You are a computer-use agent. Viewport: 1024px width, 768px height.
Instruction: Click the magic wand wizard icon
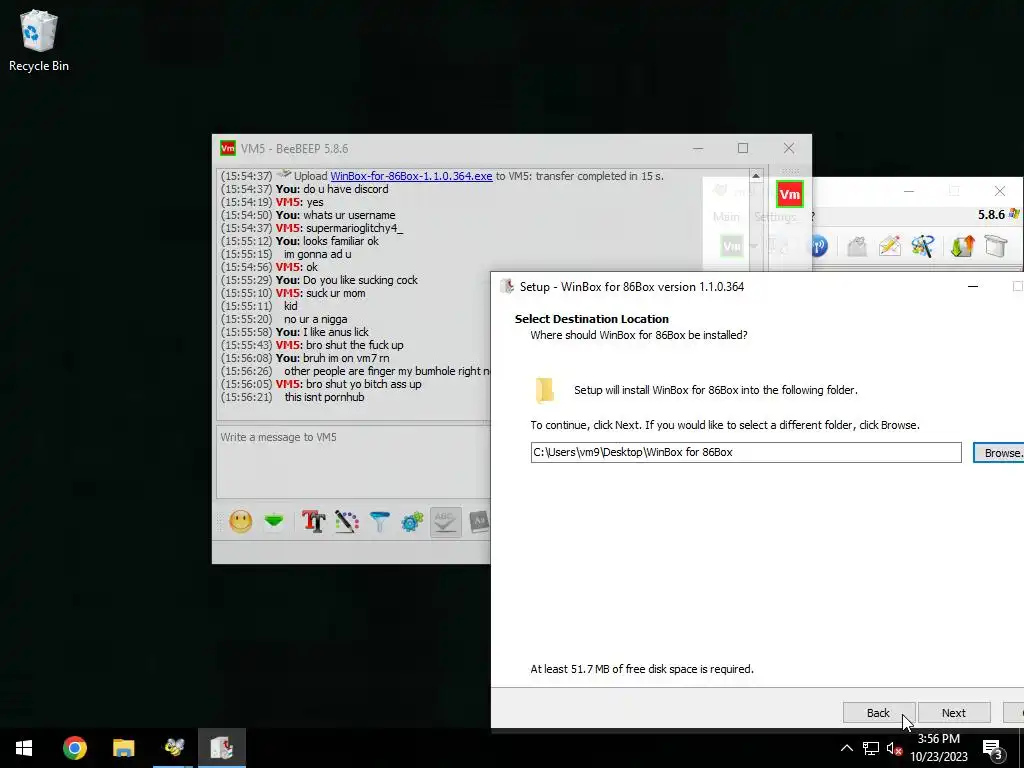(923, 246)
